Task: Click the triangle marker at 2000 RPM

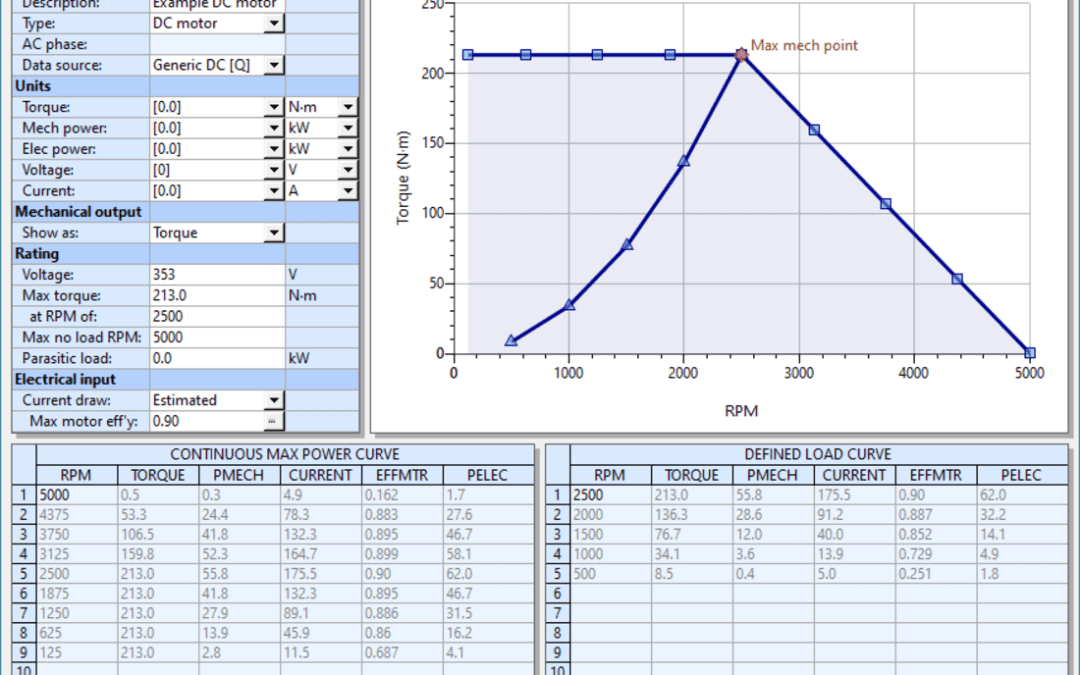Action: (684, 161)
